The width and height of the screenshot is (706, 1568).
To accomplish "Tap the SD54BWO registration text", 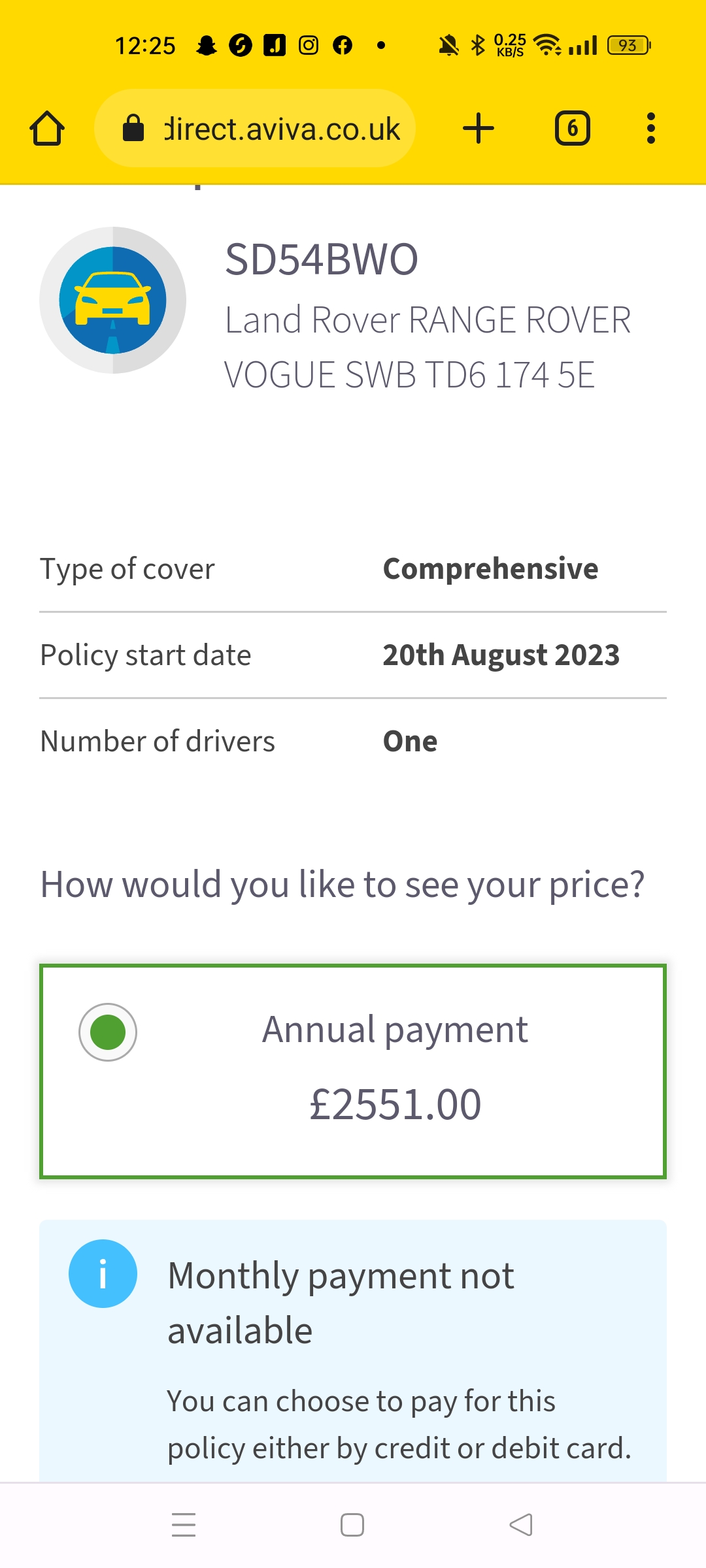I will 322,259.
